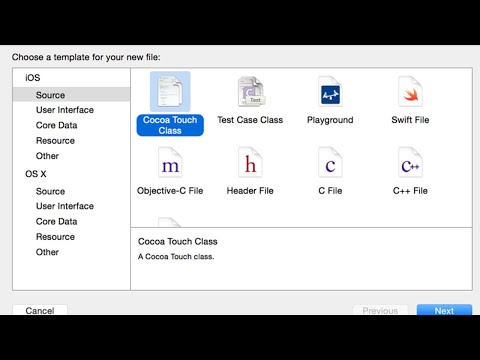This screenshot has height=360, width=480.
Task: Select the Cocoa Touch Class template icon
Action: [170, 91]
